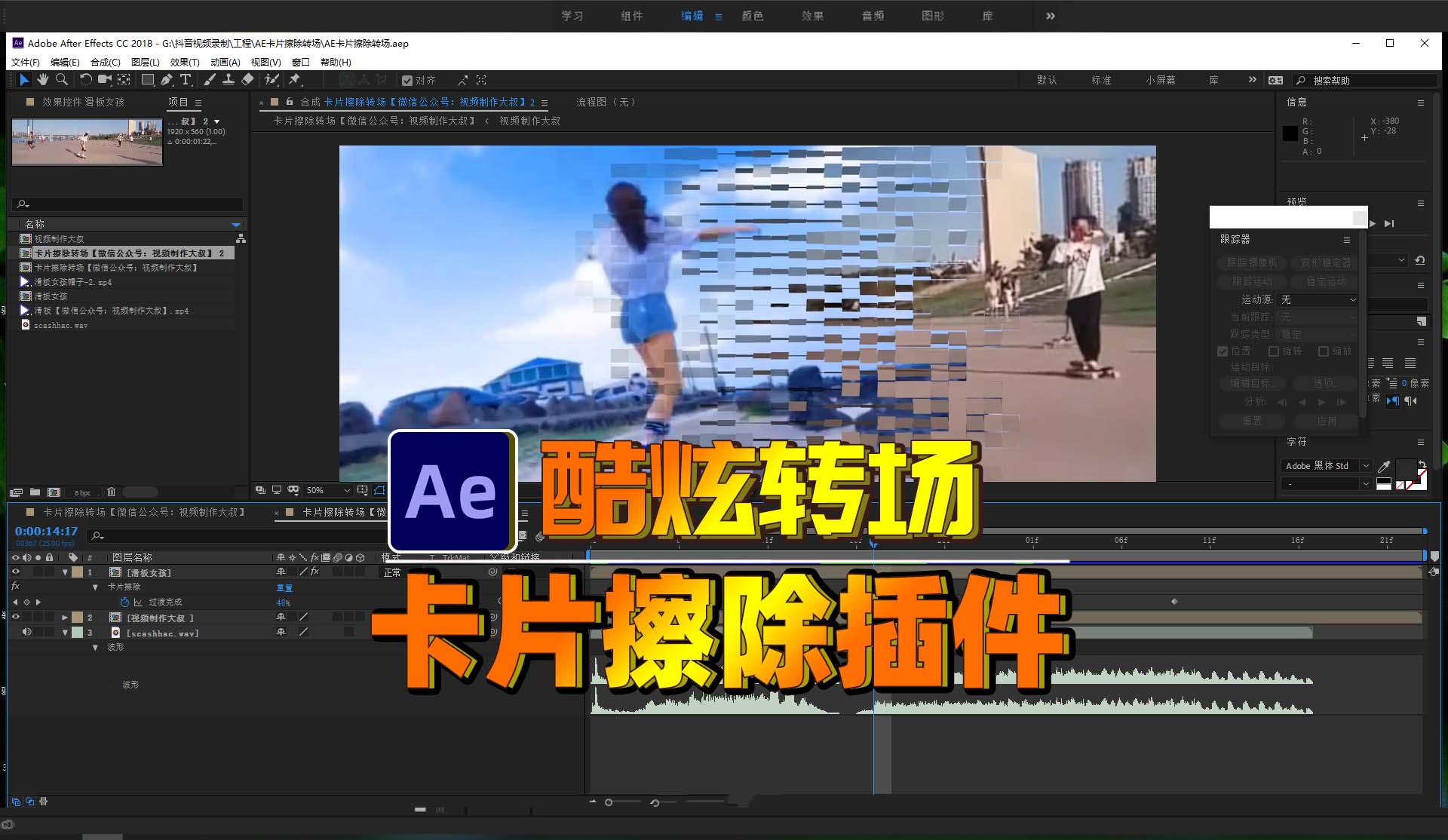Switch to the 标准 workspace
This screenshot has height=840, width=1448.
(x=1101, y=80)
